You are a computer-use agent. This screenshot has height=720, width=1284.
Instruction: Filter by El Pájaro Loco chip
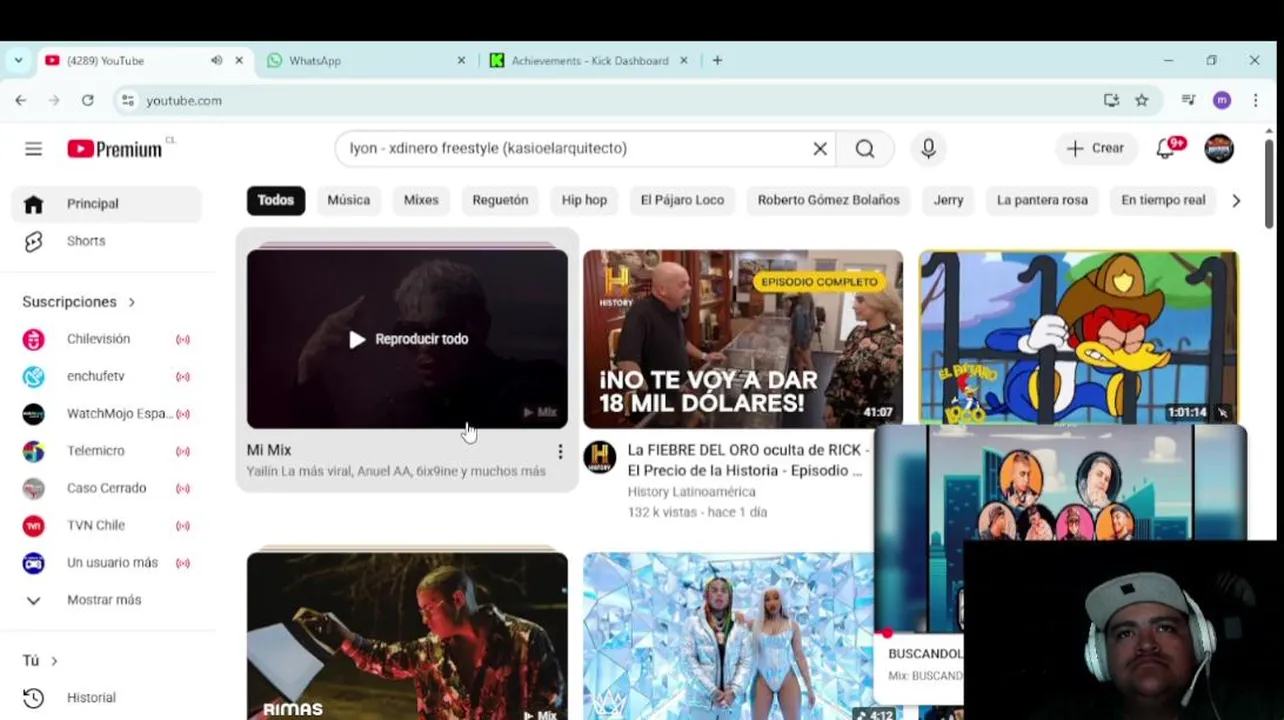[682, 200]
